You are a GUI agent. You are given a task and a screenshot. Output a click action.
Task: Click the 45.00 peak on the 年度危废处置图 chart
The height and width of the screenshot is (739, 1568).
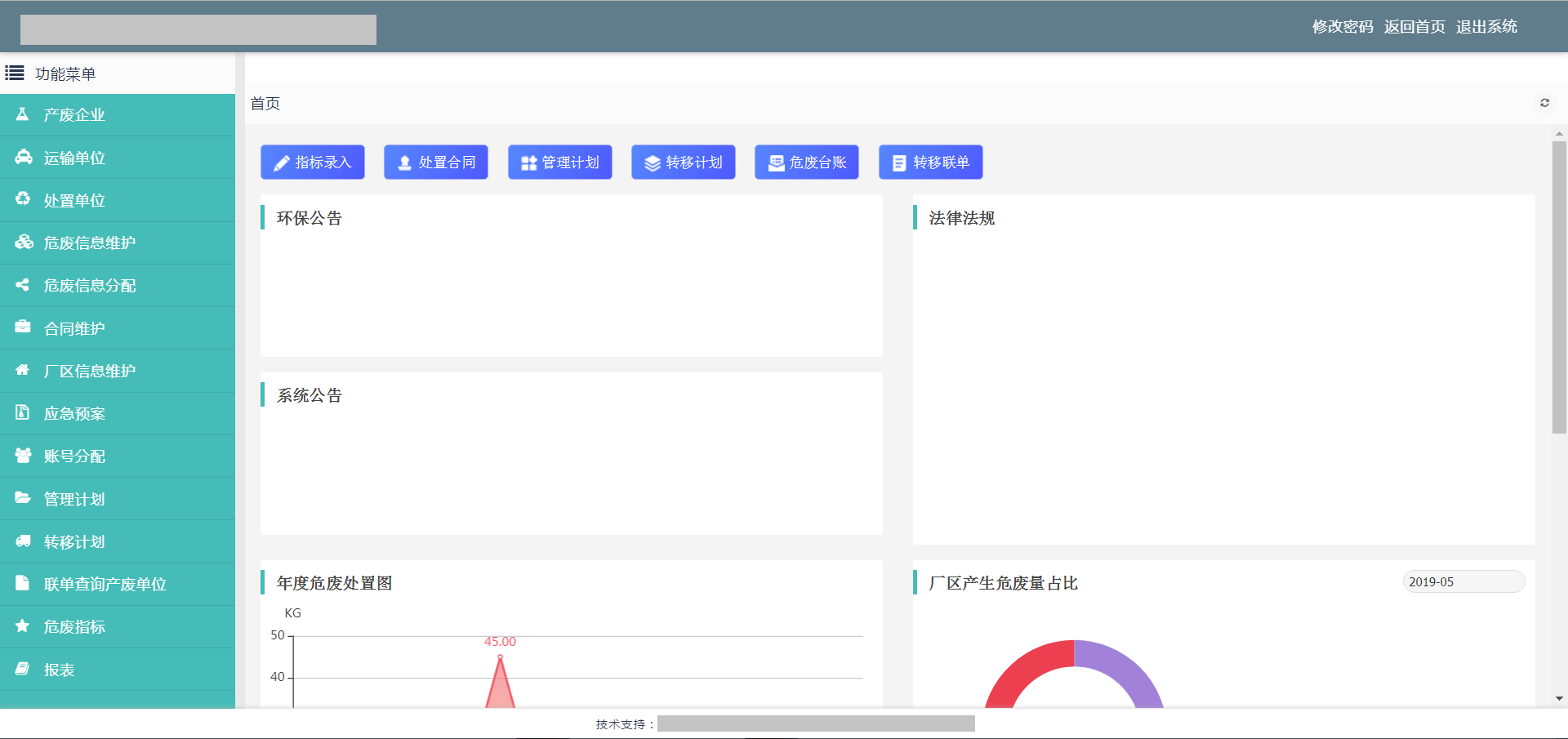(x=500, y=656)
